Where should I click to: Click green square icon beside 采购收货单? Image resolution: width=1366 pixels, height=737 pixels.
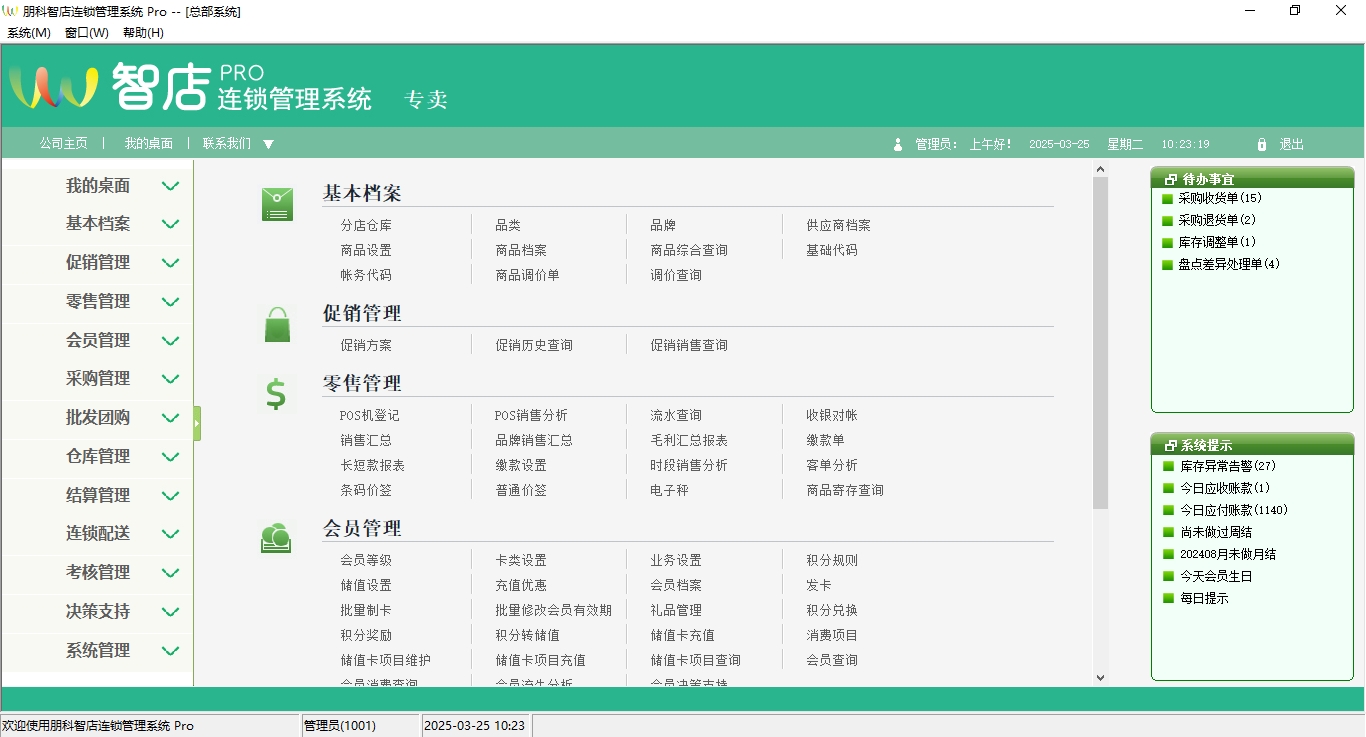click(1167, 198)
